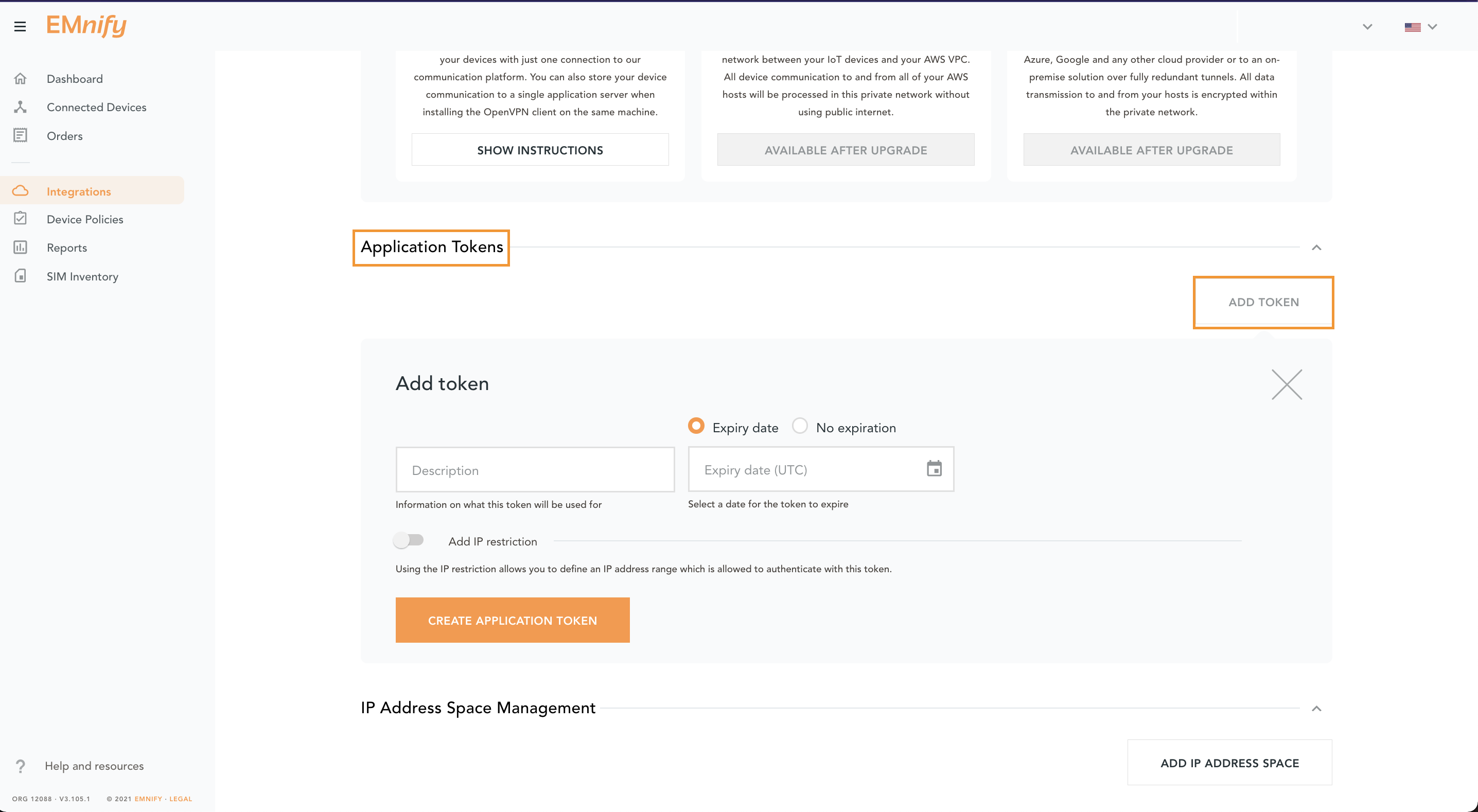The image size is (1478, 812).
Task: Go to SIM Inventory page
Action: 82,276
